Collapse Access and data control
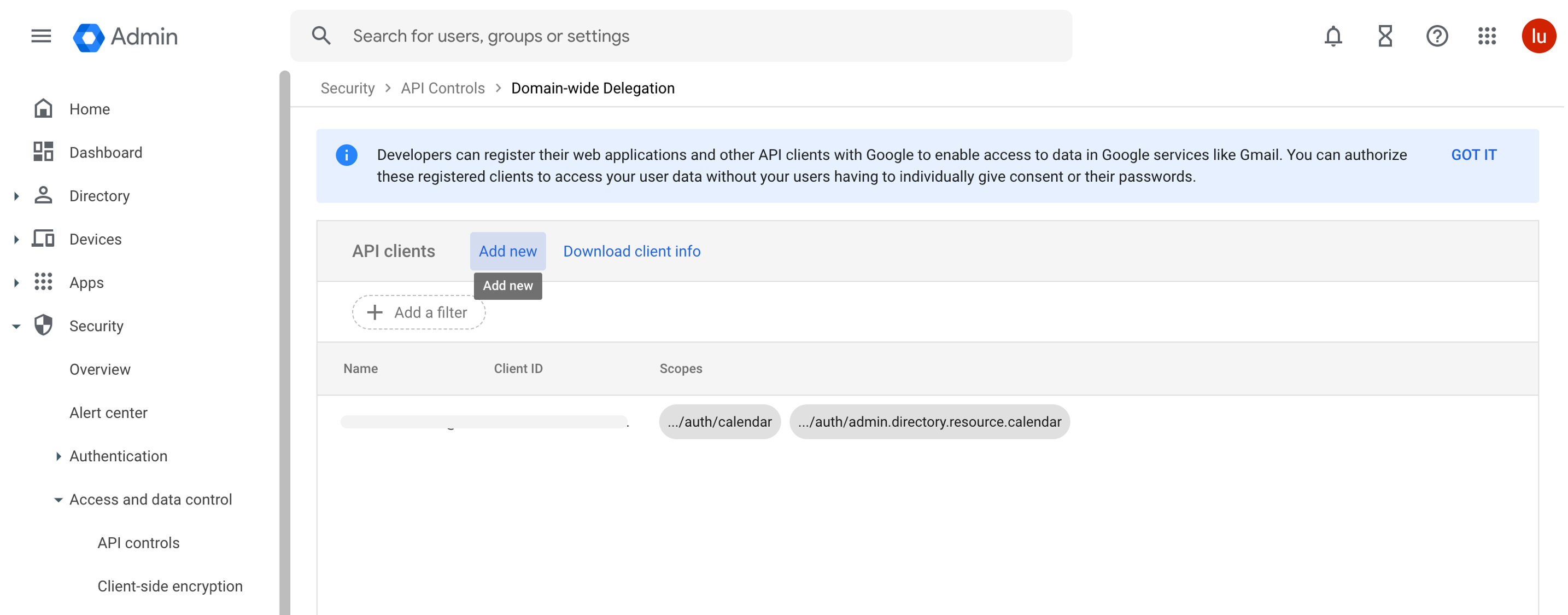Viewport: 1568px width, 615px height. (58, 500)
